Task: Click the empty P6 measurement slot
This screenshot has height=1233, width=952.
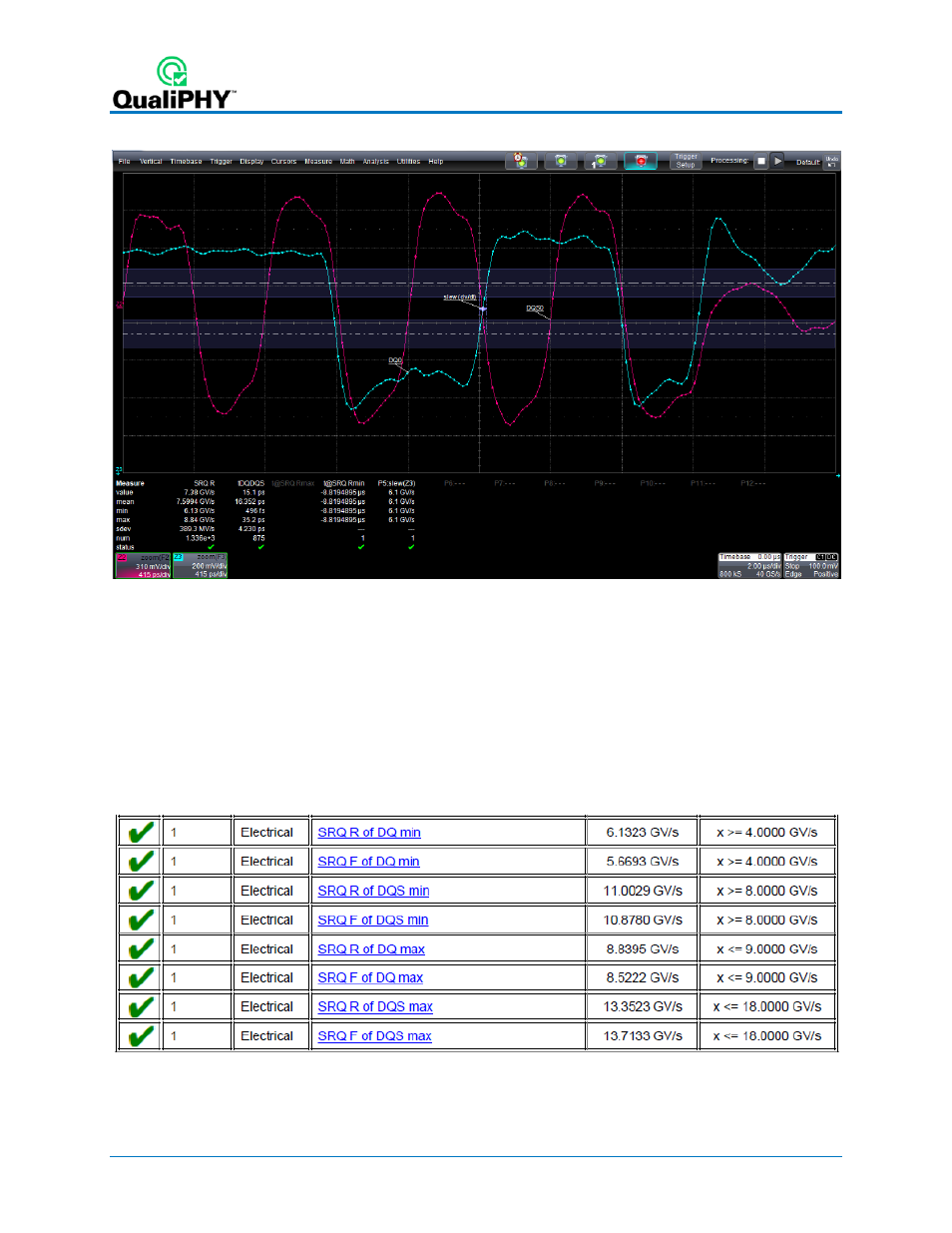Action: [454, 483]
